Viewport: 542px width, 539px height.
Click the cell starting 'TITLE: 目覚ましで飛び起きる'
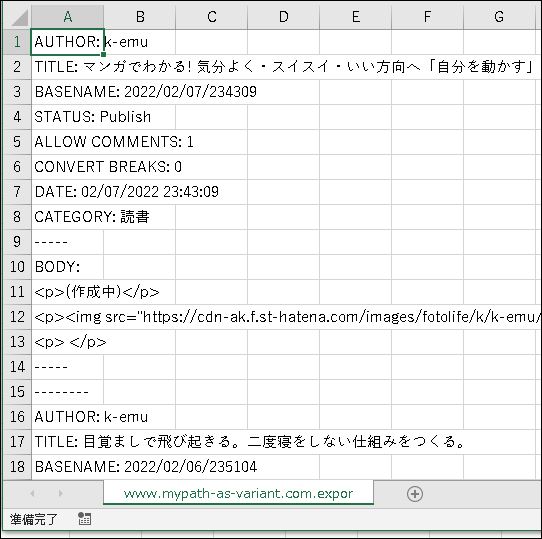point(67,442)
